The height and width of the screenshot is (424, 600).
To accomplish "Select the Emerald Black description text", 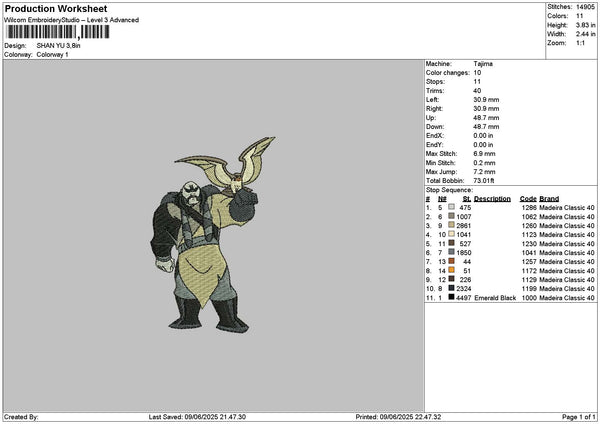I will [495, 298].
